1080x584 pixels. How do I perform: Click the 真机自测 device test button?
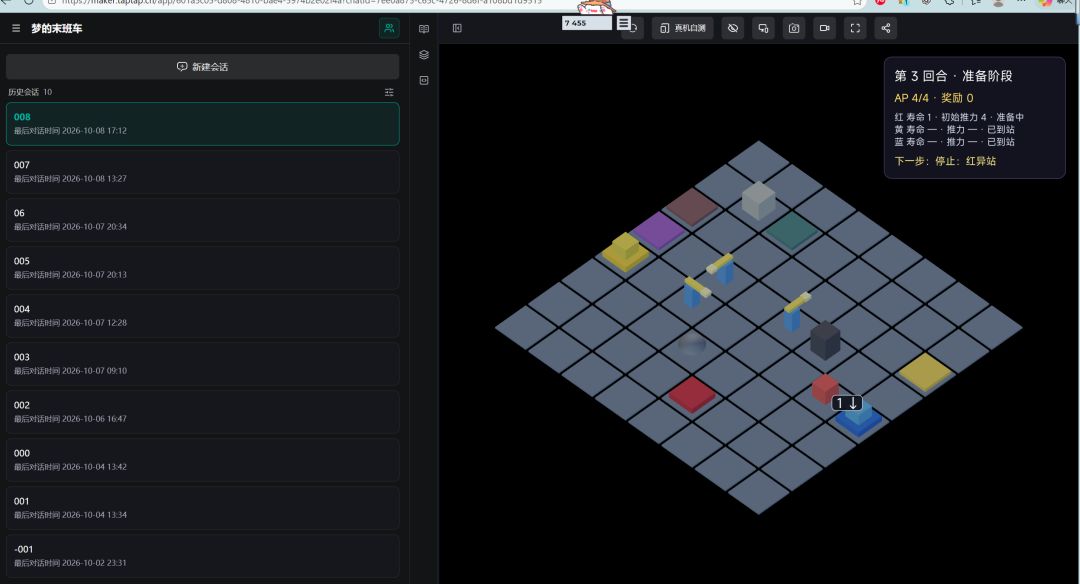683,28
